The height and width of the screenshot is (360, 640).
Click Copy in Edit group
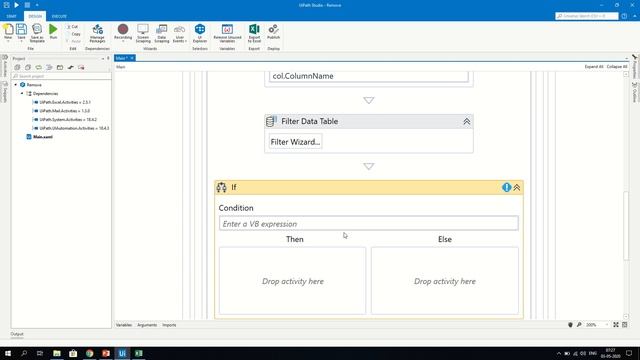(x=73, y=34)
